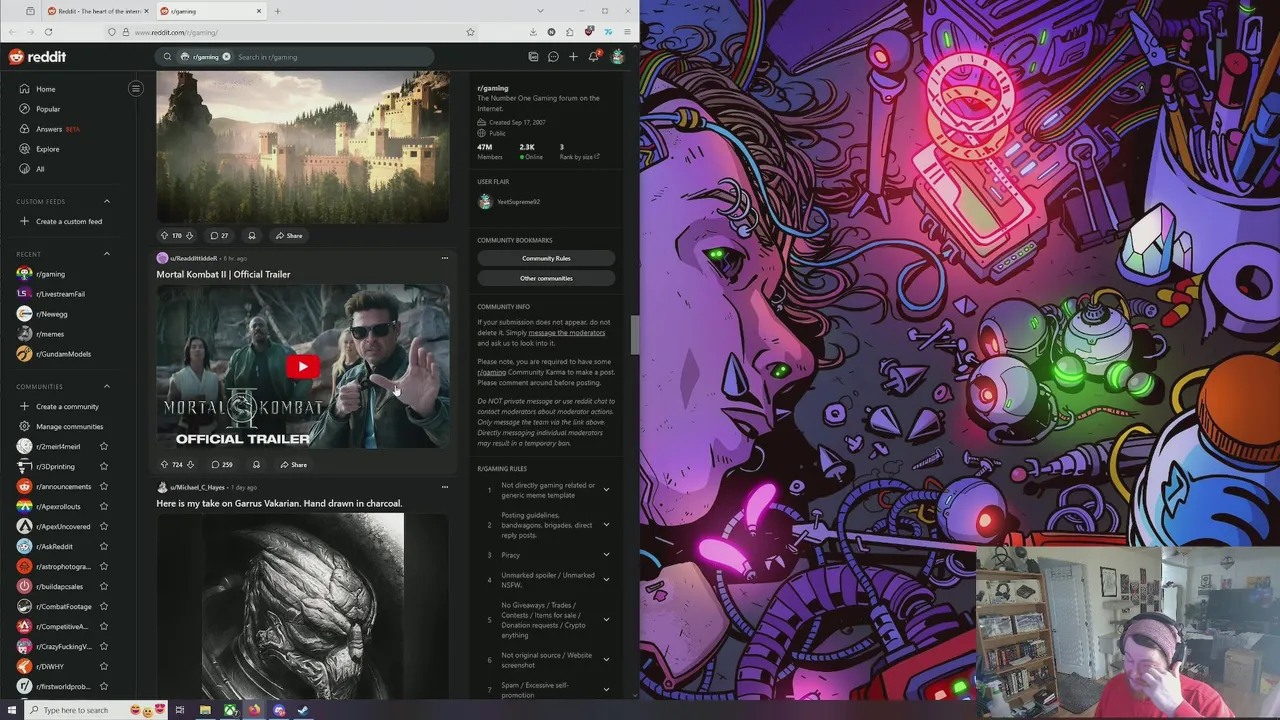
Task: Play the Mortal Kombat II YouTube video
Action: point(303,366)
